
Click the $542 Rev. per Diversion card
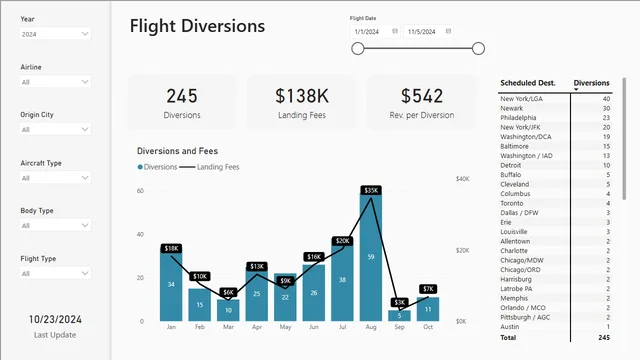tap(422, 102)
